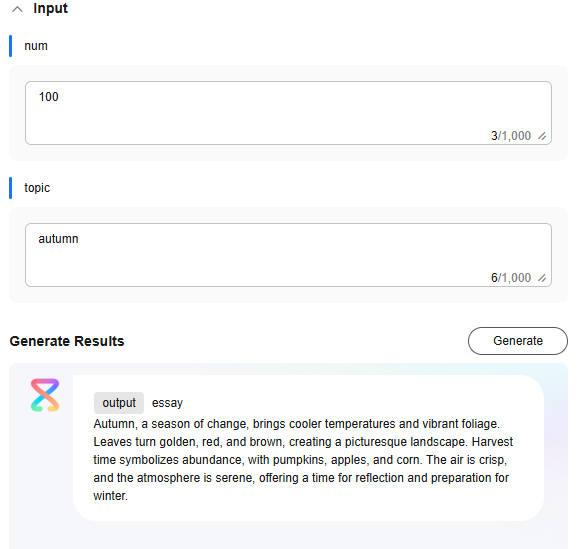Click the output tag label
The width and height of the screenshot is (587, 549).
(119, 403)
